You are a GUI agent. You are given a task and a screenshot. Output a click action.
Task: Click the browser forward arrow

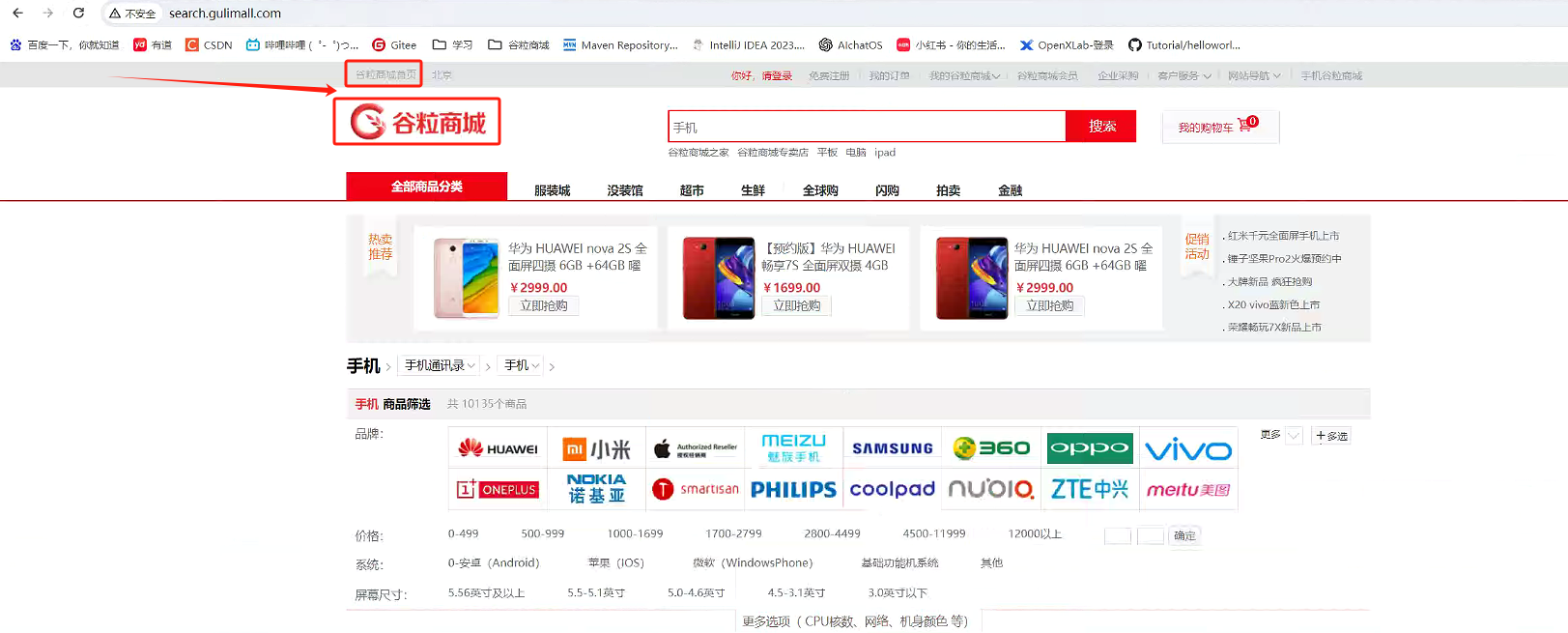tap(48, 13)
